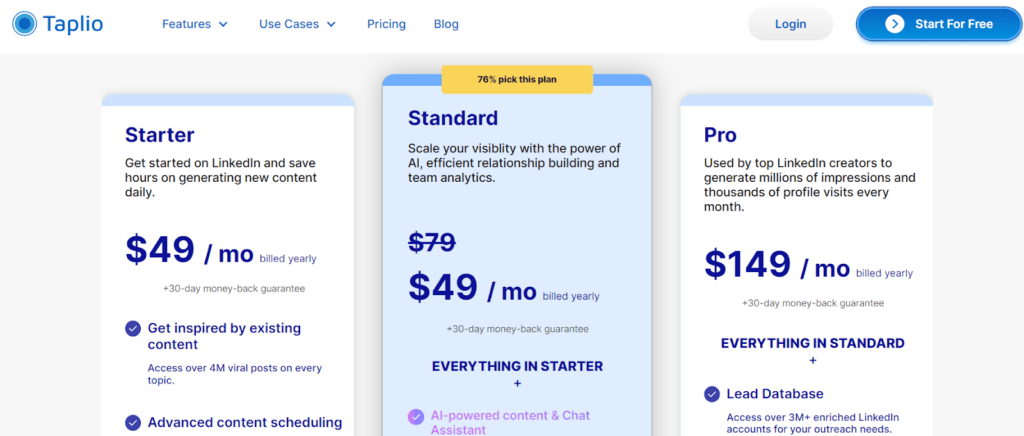This screenshot has width=1024, height=436.
Task: Click the Taplio brand name text
Action: (x=73, y=24)
